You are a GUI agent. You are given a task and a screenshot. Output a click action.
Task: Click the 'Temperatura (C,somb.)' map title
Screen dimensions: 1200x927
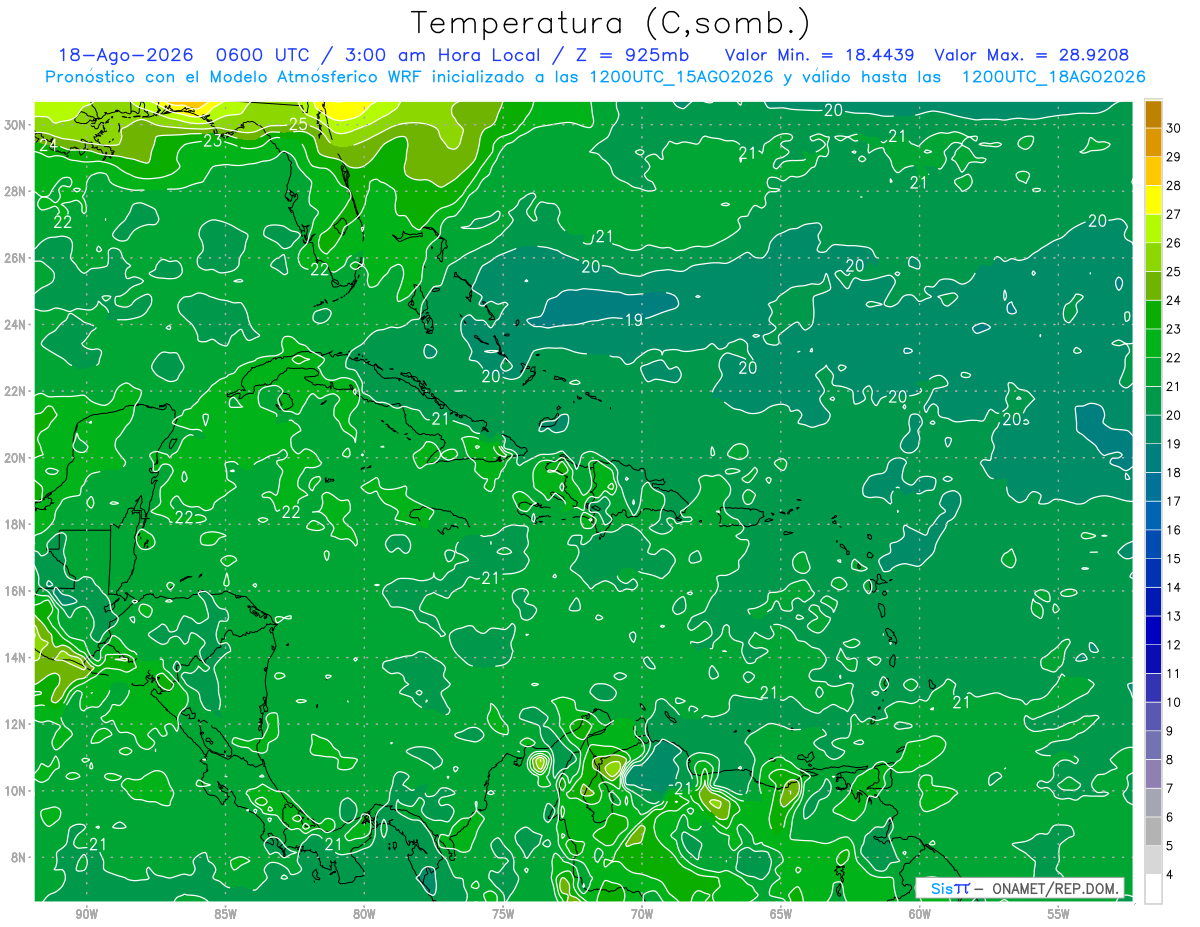click(x=610, y=23)
